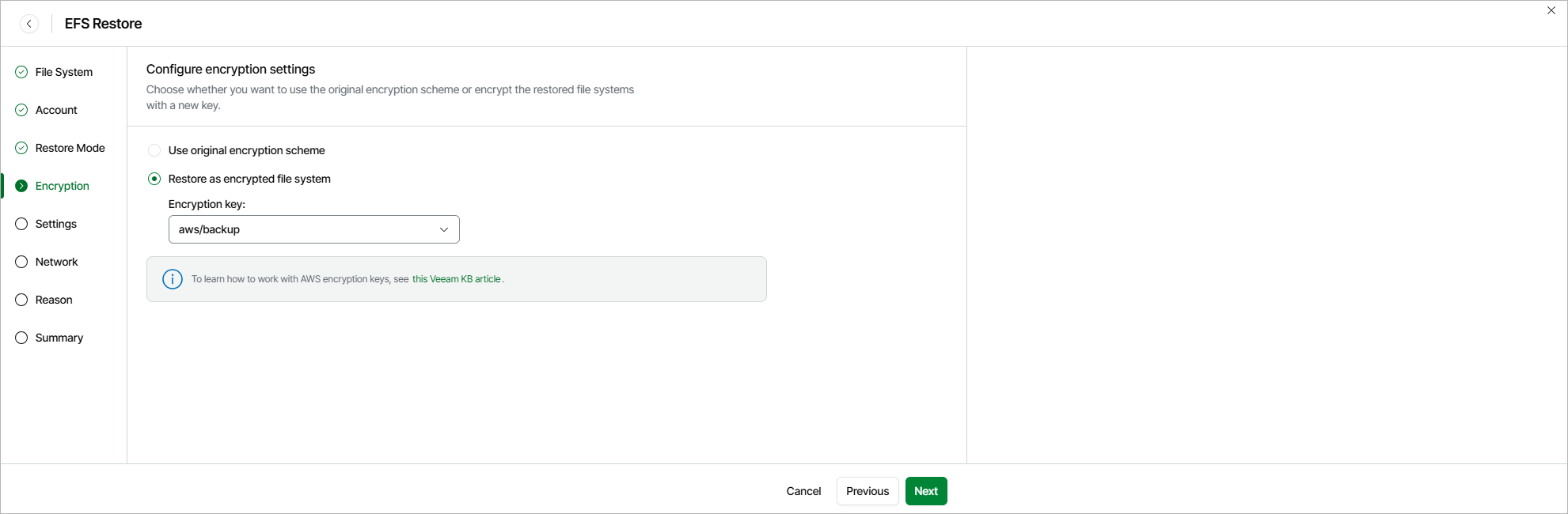Click the Restore Mode step checkmark icon
This screenshot has width=1568, height=514.
pyautogui.click(x=21, y=148)
